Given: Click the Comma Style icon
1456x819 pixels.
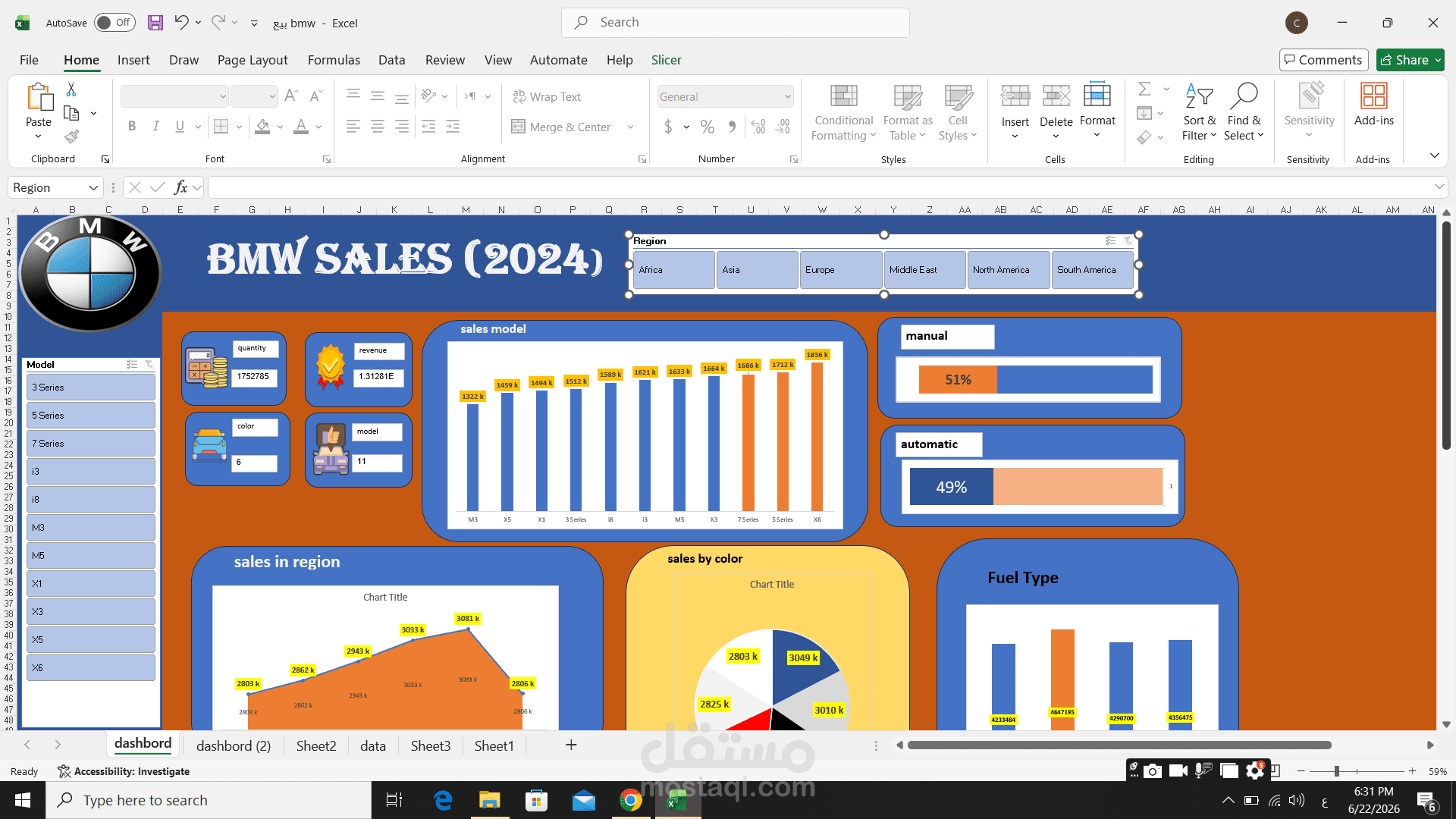Looking at the screenshot, I should (x=732, y=127).
